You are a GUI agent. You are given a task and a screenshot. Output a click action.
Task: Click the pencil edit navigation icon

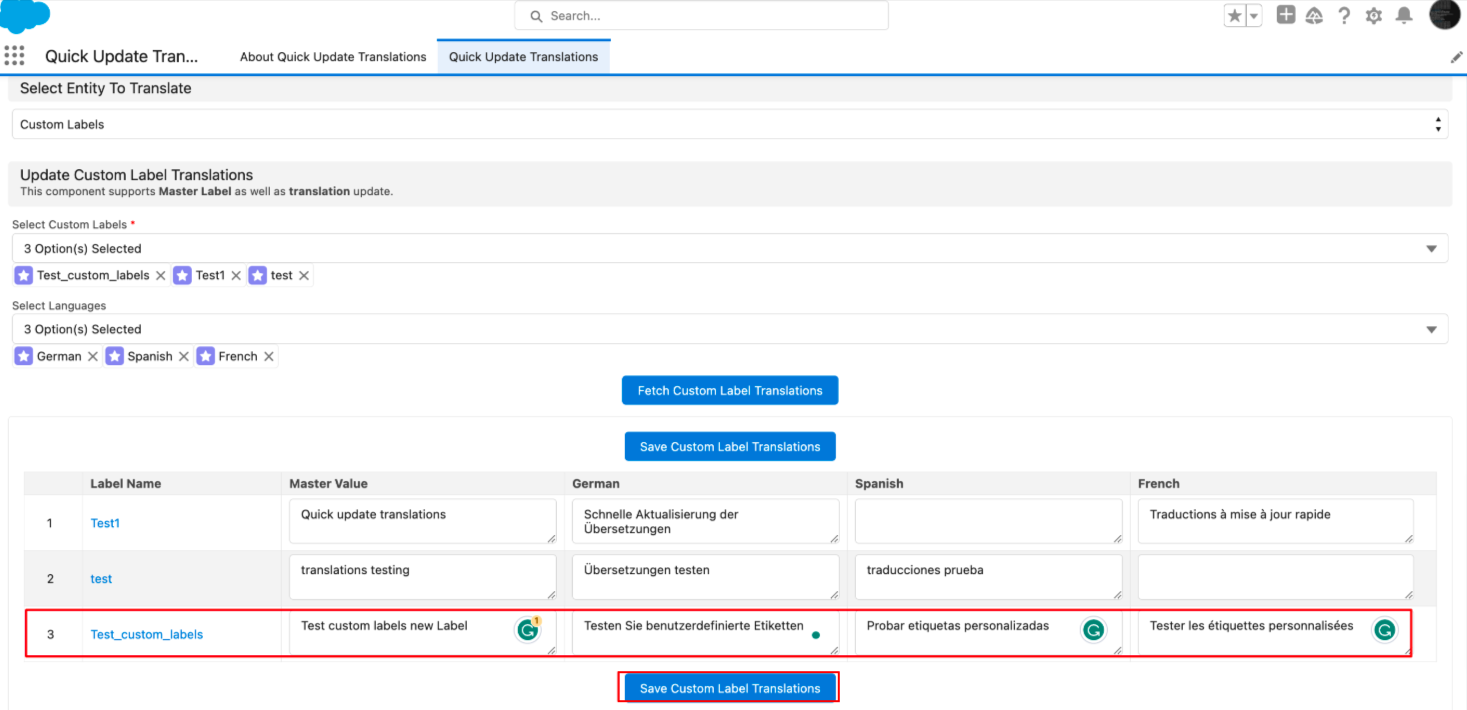1457,57
